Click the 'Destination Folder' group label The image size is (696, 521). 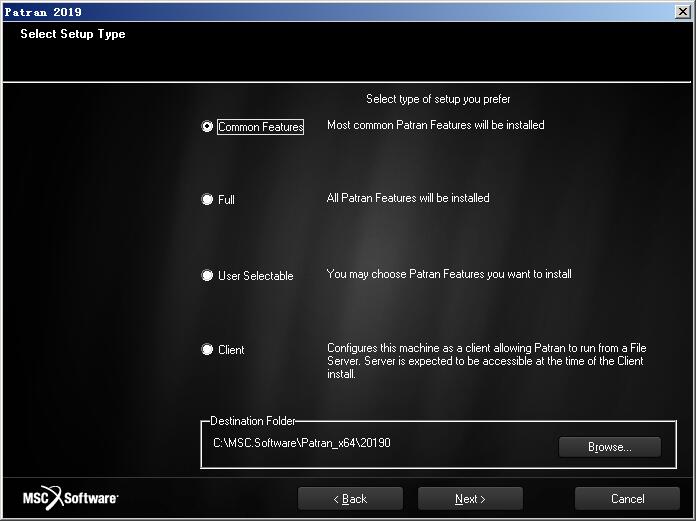click(253, 421)
